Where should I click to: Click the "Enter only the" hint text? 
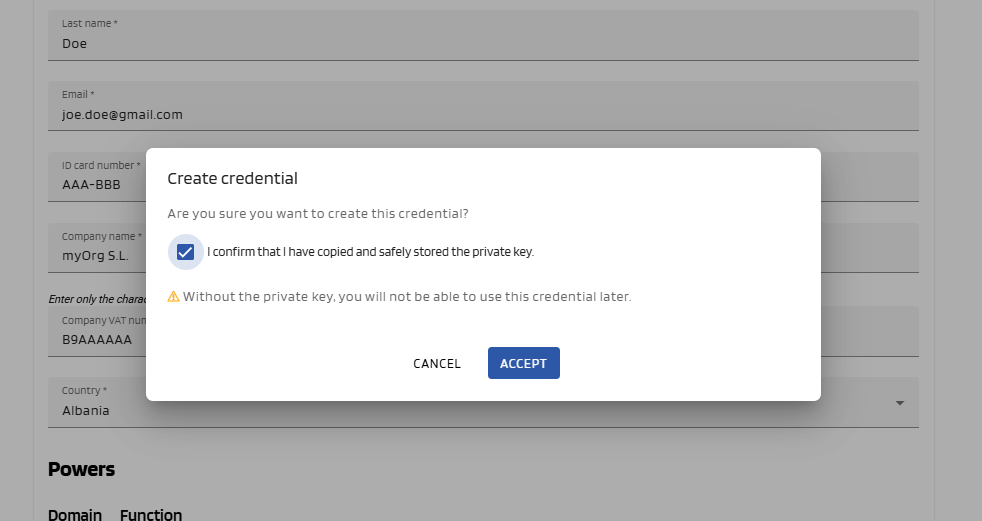pos(97,298)
